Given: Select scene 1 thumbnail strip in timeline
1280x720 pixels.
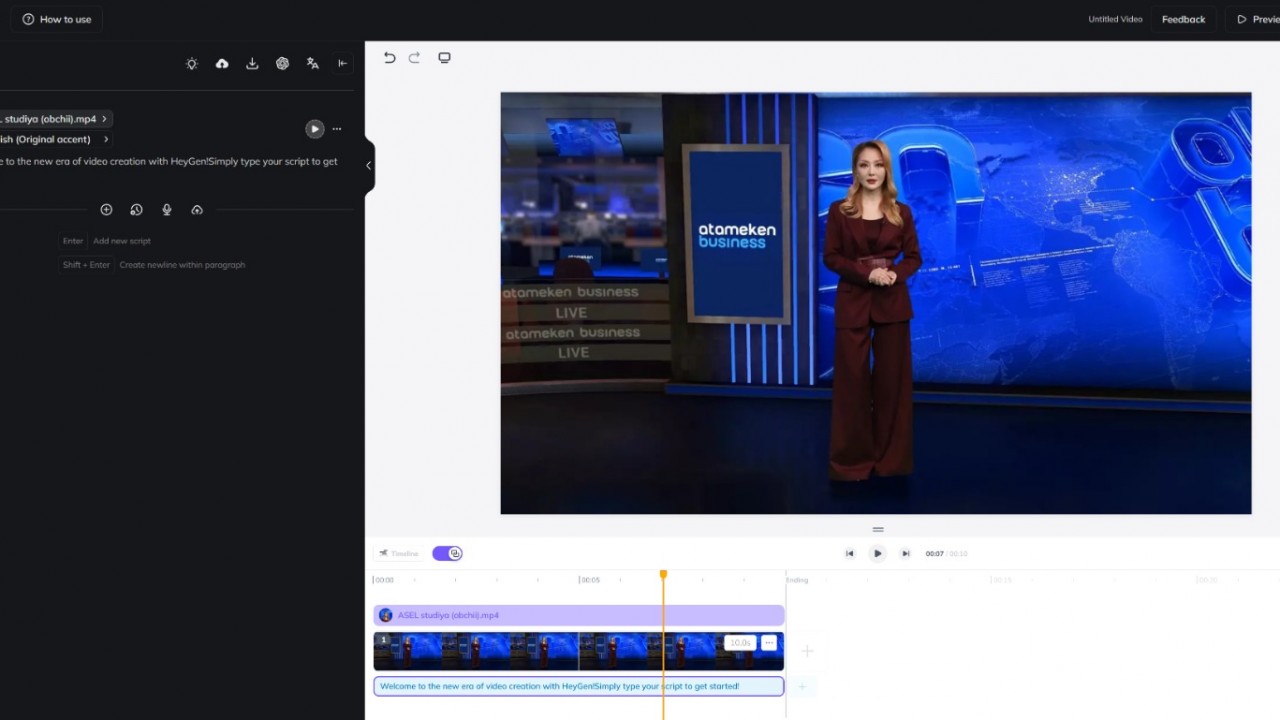Looking at the screenshot, I should [578, 651].
